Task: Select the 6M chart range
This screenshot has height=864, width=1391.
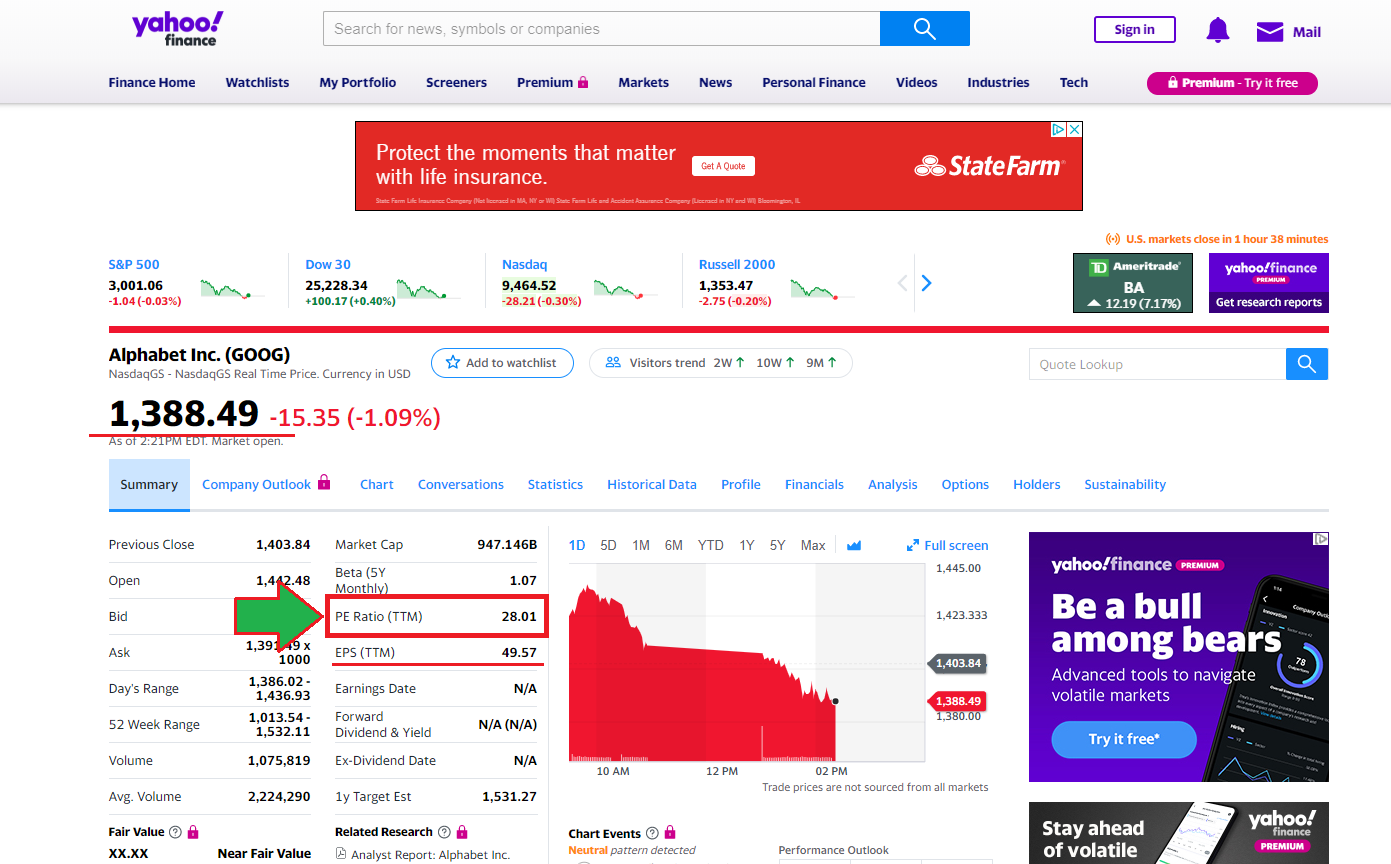Action: (x=674, y=545)
